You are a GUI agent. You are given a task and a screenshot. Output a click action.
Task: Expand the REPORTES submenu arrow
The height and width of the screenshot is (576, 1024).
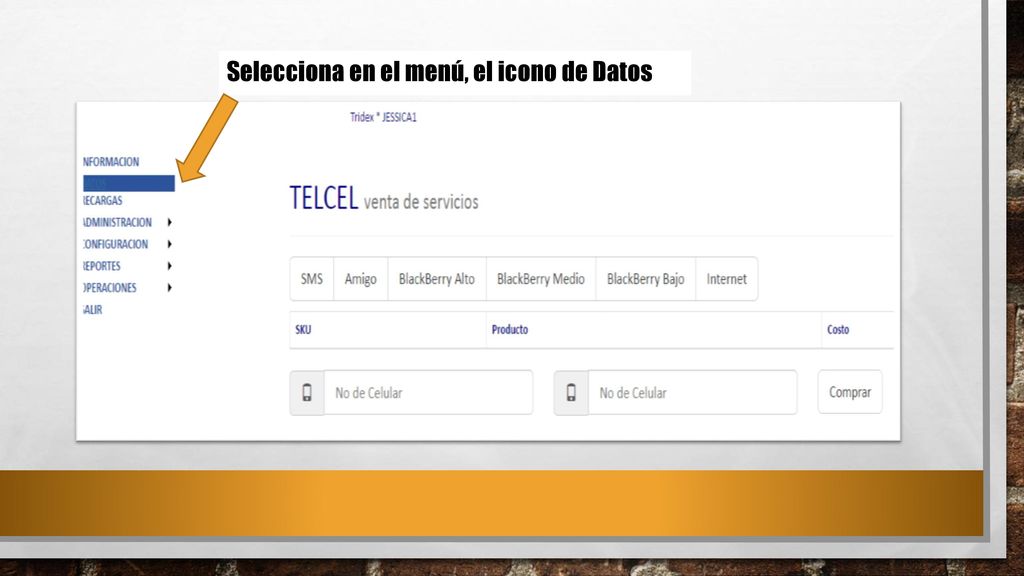169,266
